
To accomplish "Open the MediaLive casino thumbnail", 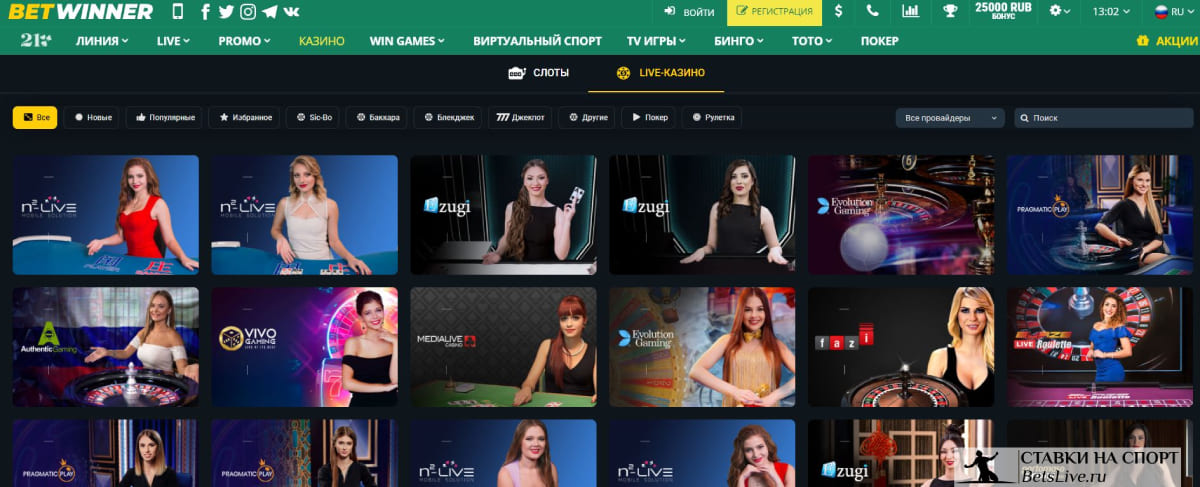I will [x=503, y=347].
